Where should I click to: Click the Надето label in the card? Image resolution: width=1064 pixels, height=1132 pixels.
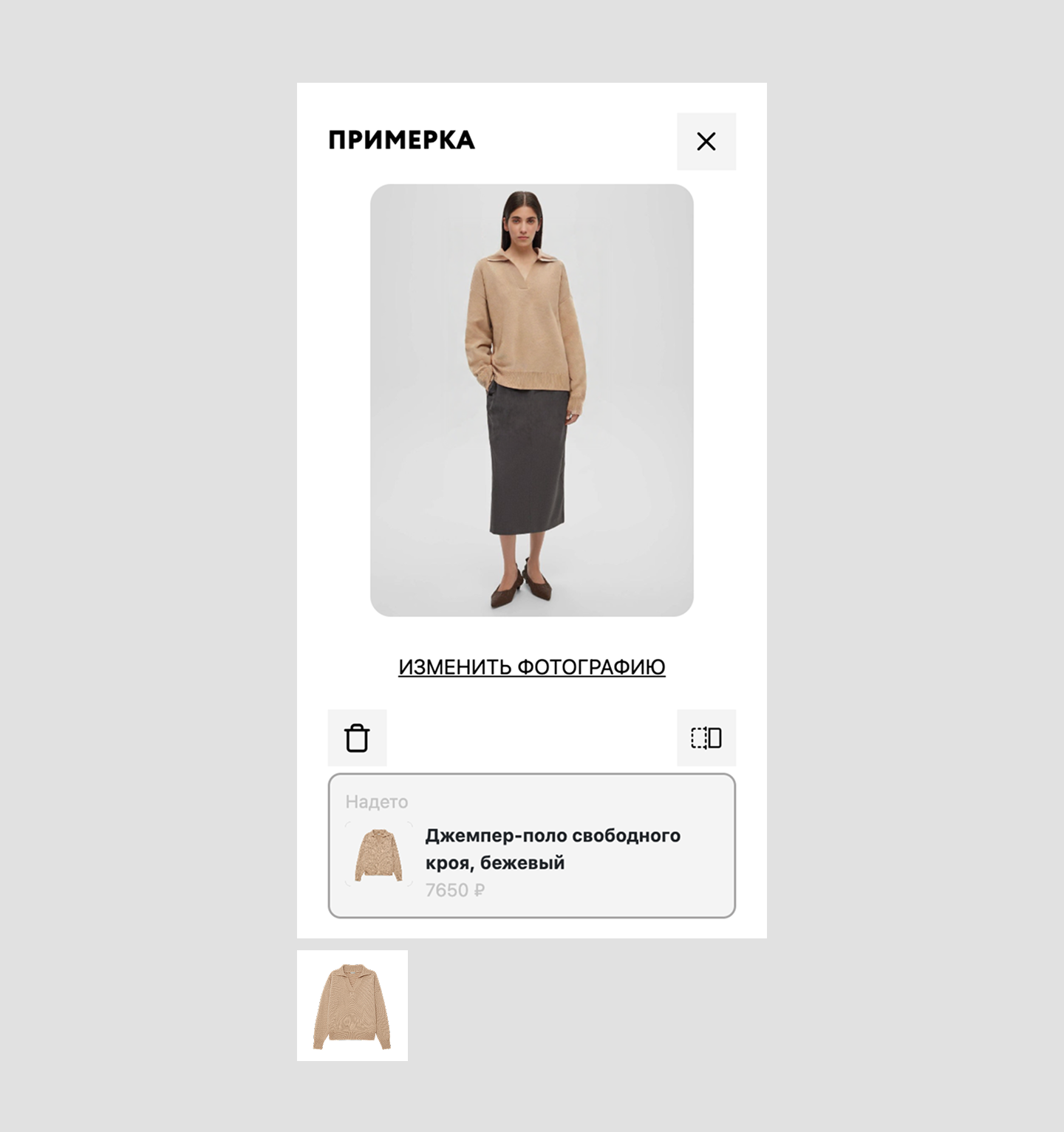pos(377,802)
